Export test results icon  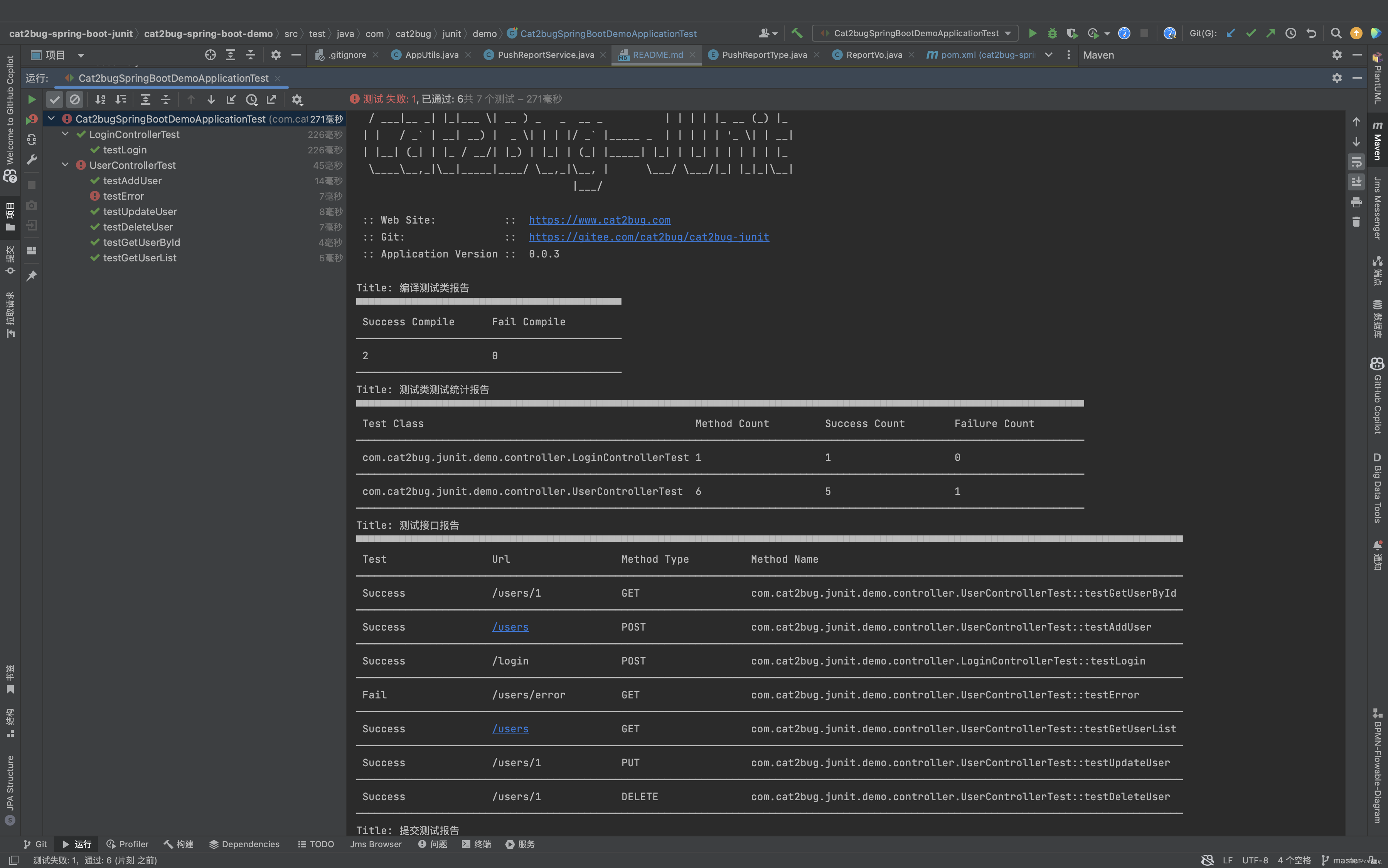click(x=272, y=99)
